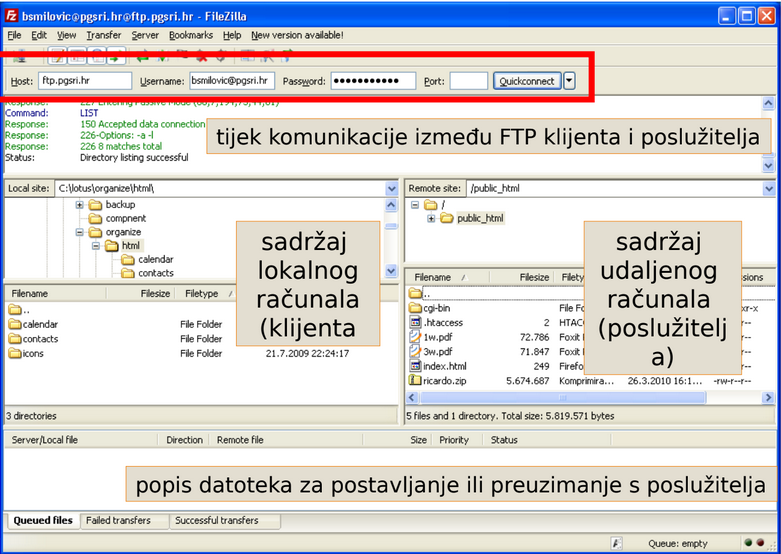Click the .htaccess file icon
781x554 pixels.
click(x=415, y=322)
